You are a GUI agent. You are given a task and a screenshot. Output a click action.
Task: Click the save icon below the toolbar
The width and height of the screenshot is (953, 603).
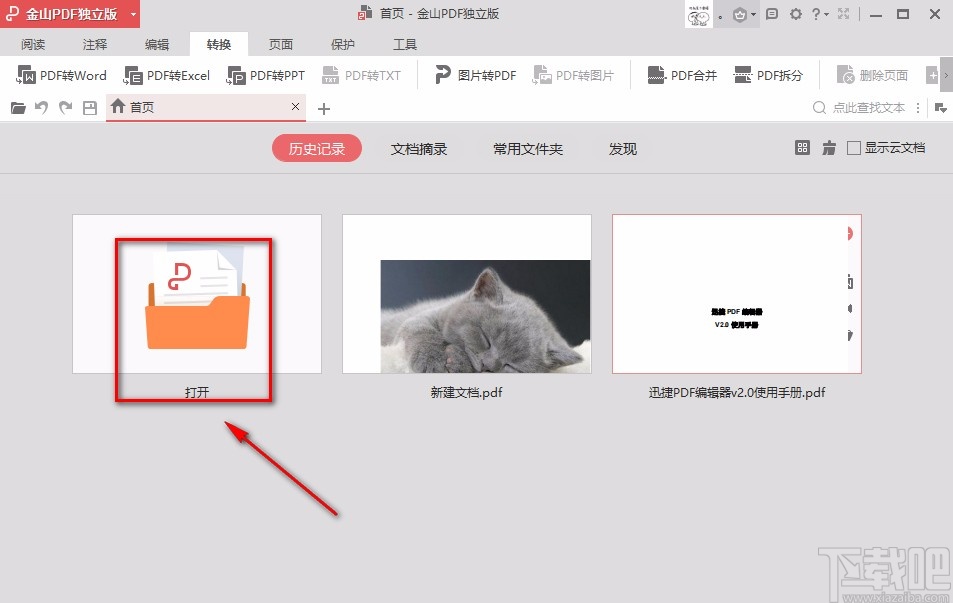88,108
